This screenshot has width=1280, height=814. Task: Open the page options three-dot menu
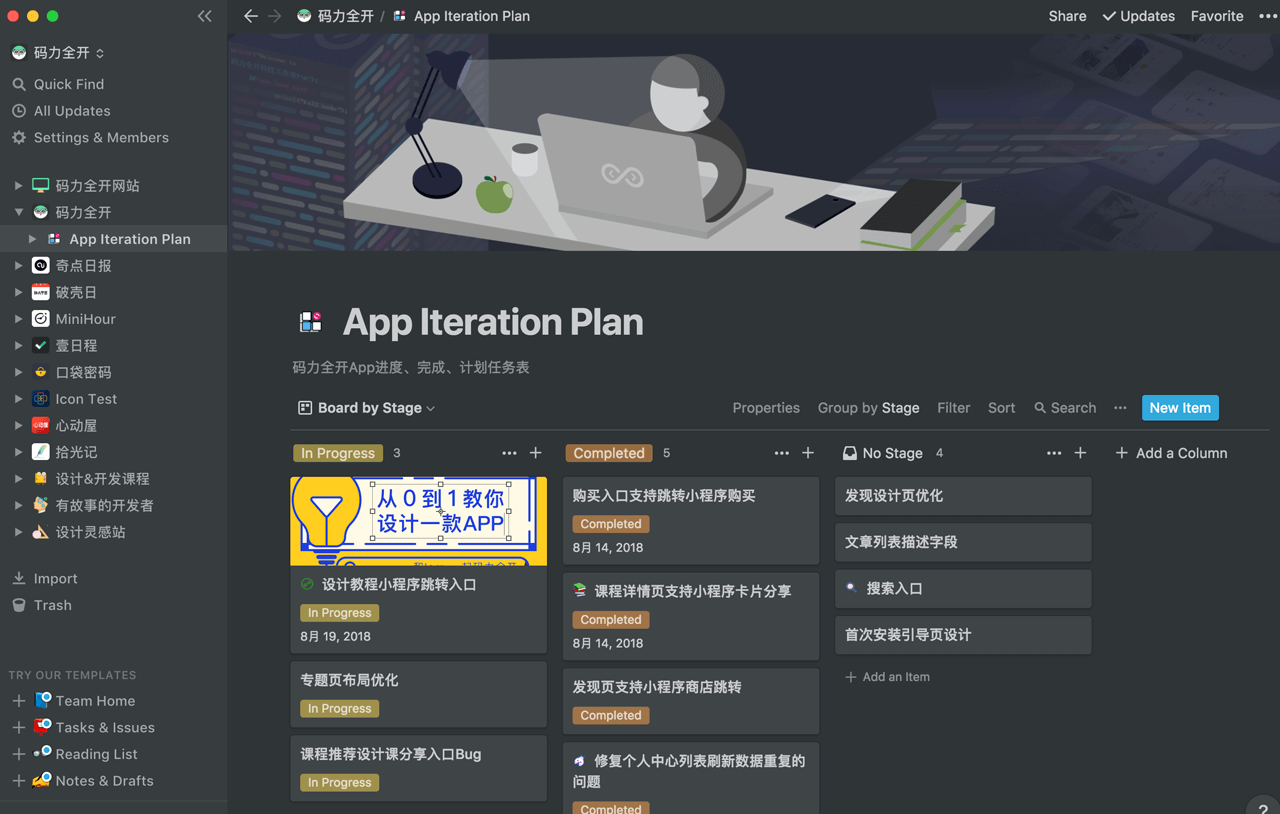coord(1267,16)
